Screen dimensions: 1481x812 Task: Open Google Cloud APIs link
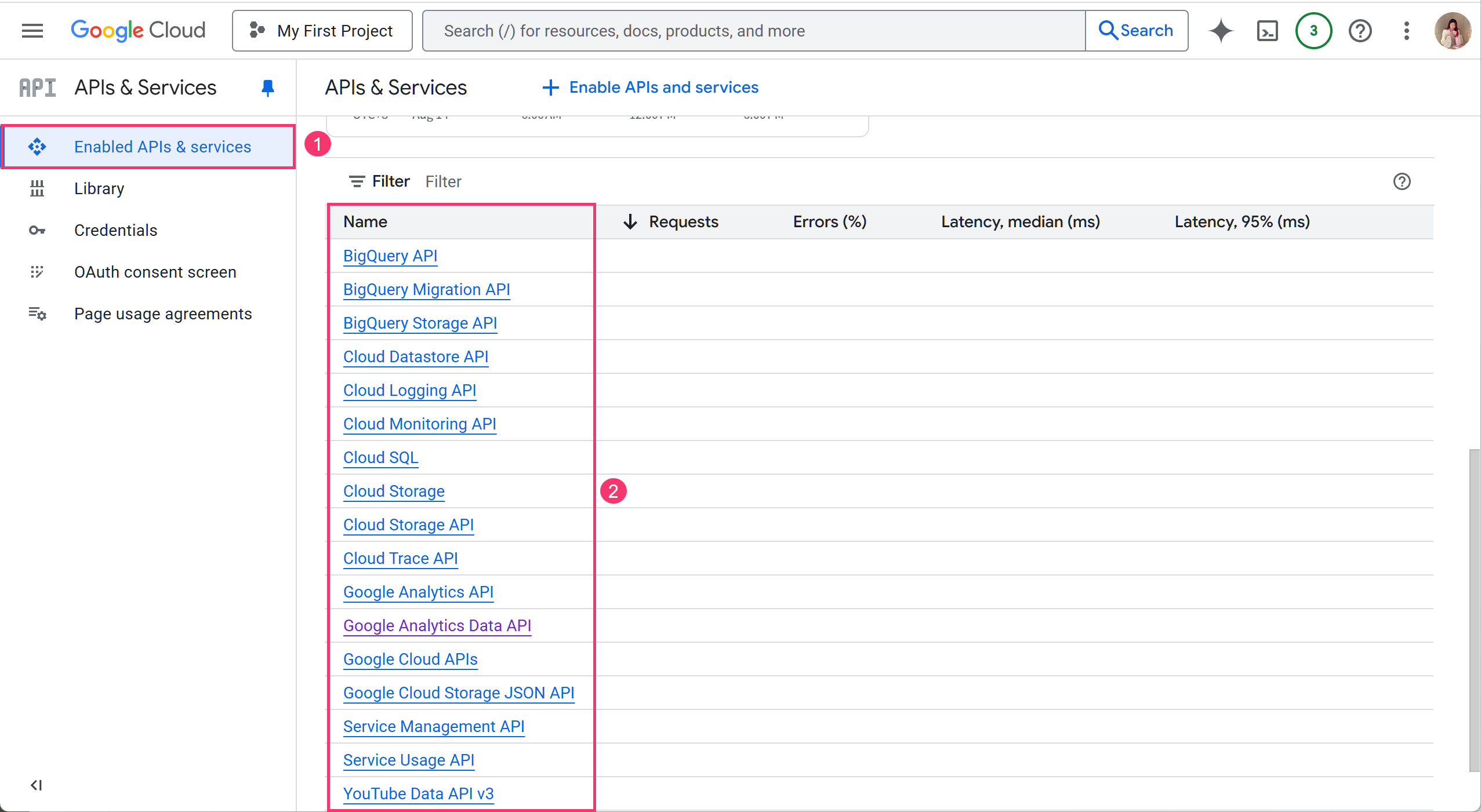[411, 659]
